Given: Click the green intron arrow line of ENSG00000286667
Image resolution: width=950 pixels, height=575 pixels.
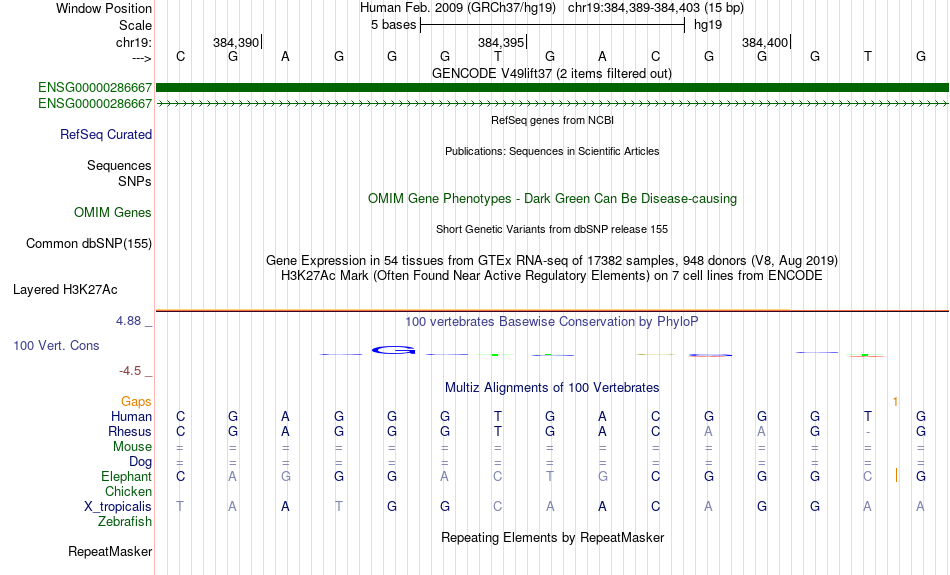Looking at the screenshot, I should coord(552,104).
